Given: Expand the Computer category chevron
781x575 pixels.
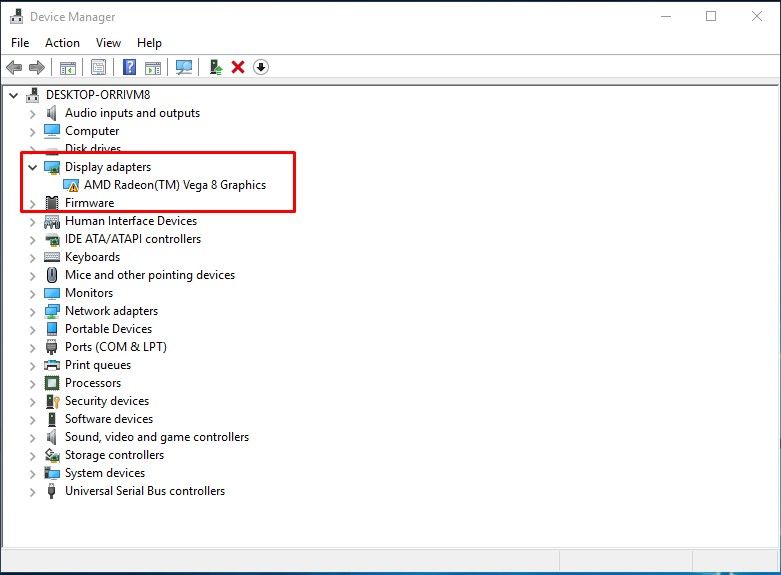Looking at the screenshot, I should [32, 132].
